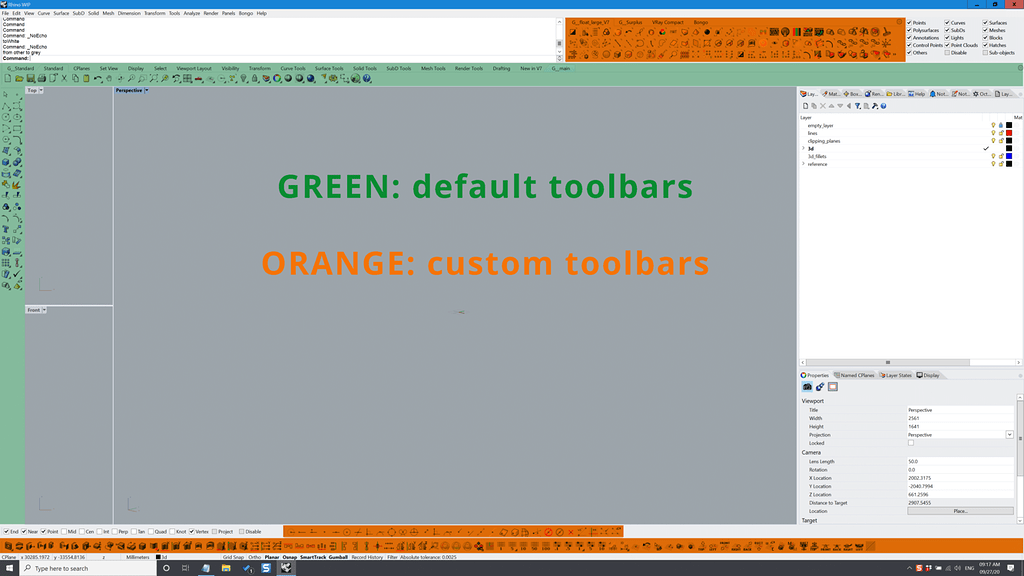Click the Copy icon in Standard toolbar
The image size is (1024, 576).
tap(76, 78)
